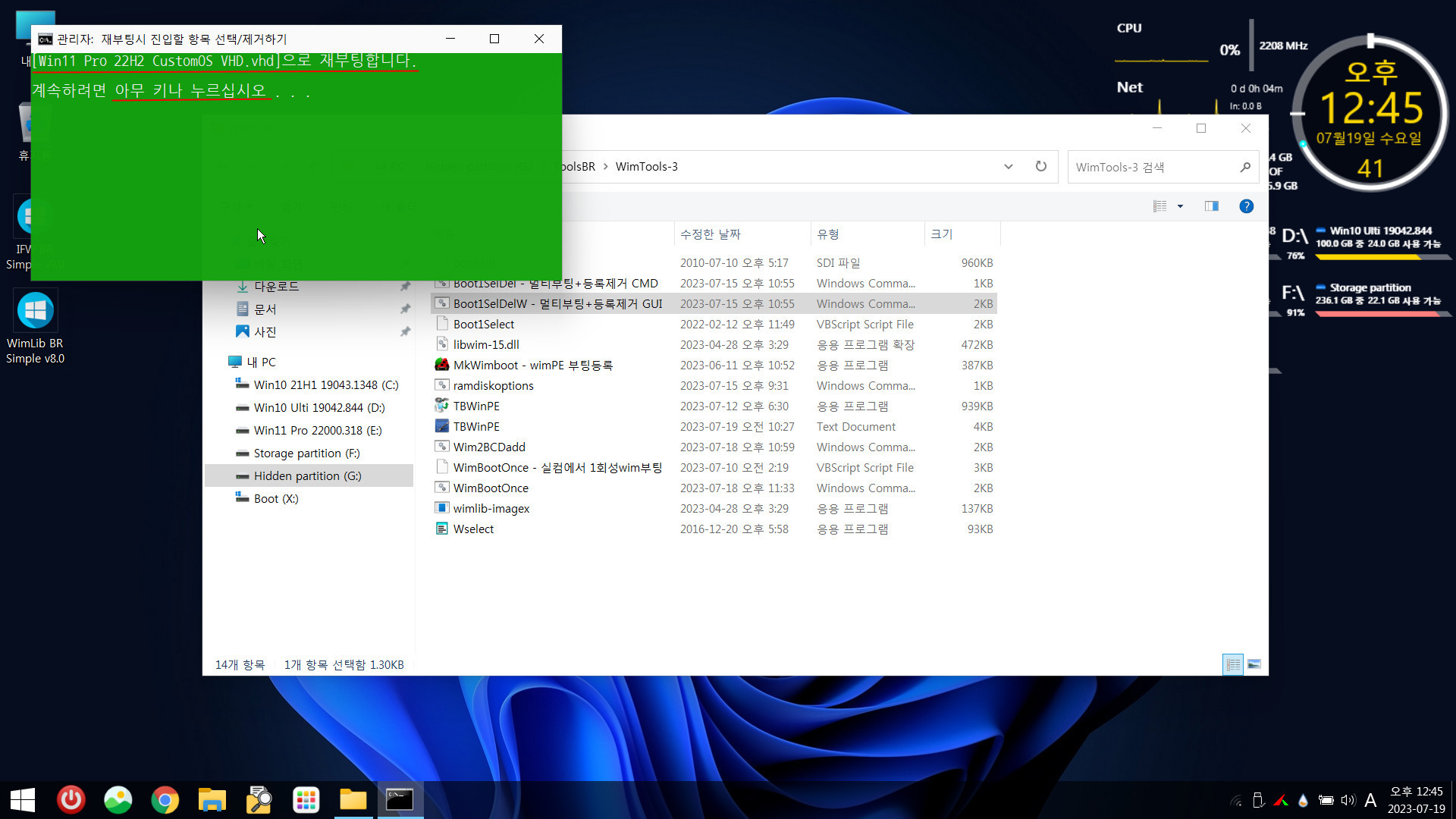
Task: Refresh the WimTools-3 folder view
Action: click(1041, 166)
